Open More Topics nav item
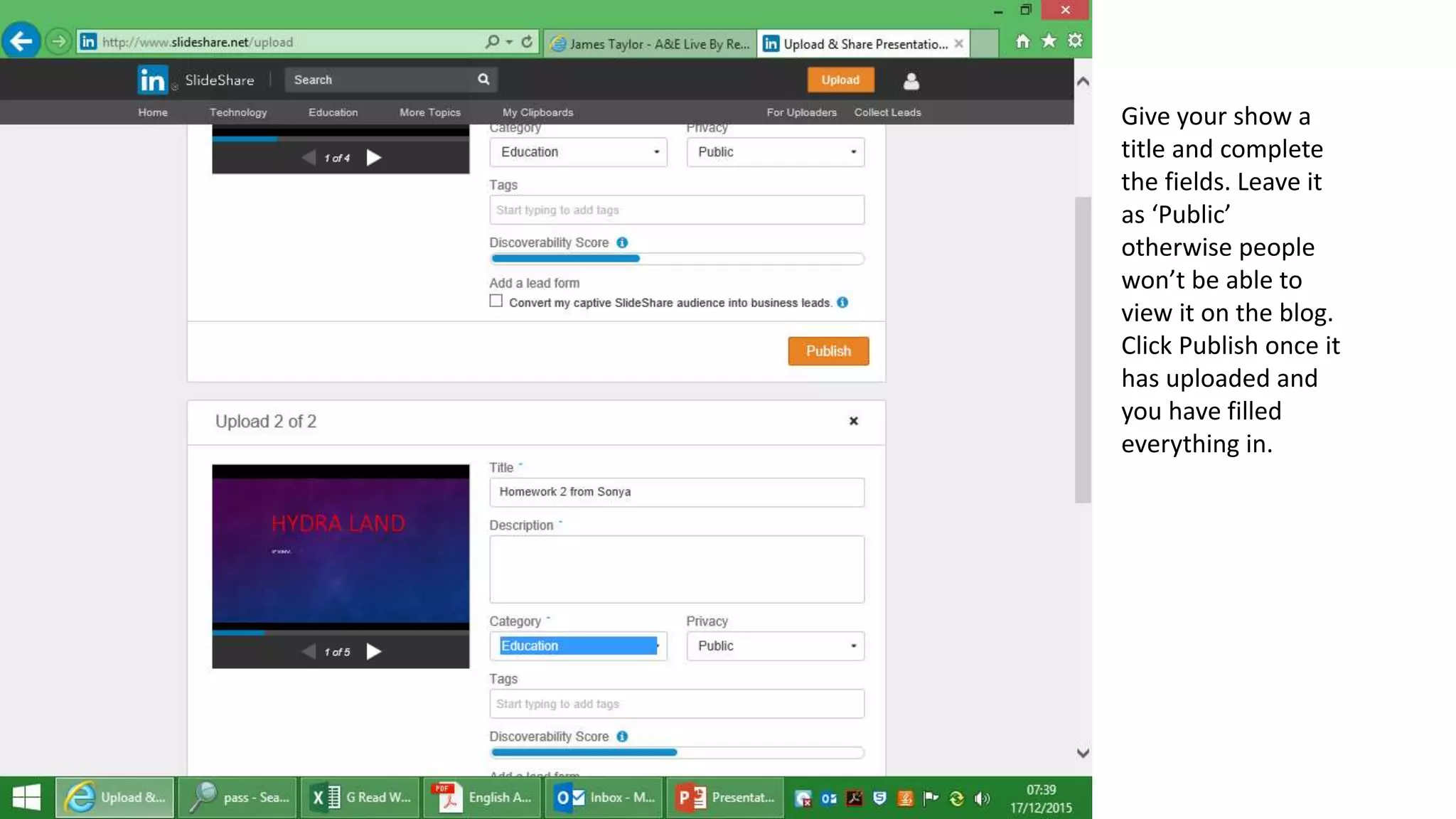 [430, 112]
